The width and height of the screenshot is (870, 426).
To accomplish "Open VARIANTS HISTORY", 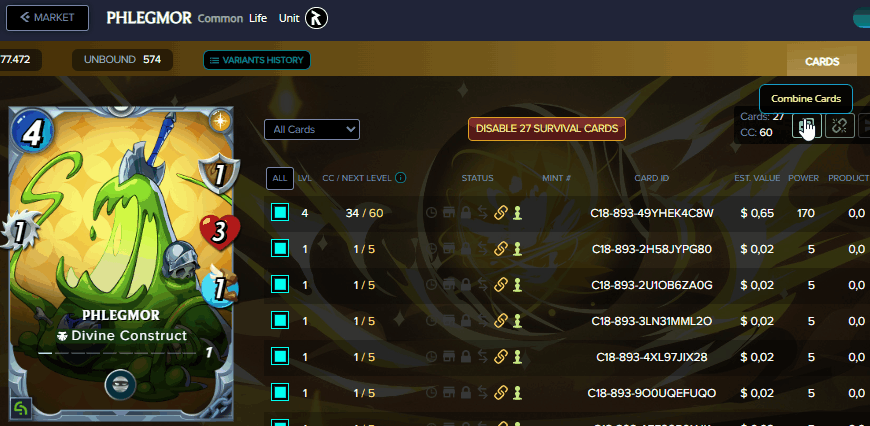I will [x=257, y=60].
